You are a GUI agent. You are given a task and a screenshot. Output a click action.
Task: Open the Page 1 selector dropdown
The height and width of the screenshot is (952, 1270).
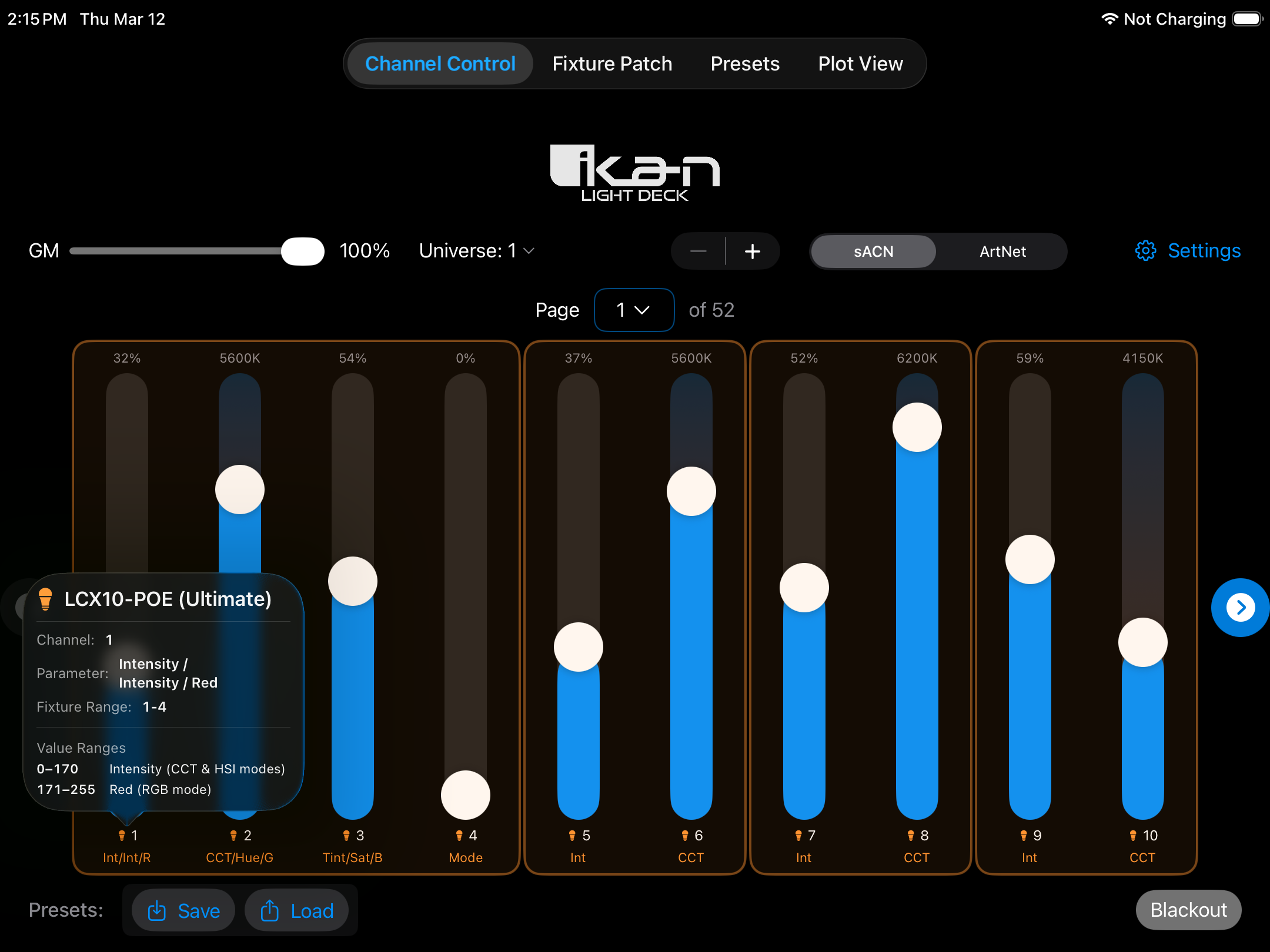point(634,310)
